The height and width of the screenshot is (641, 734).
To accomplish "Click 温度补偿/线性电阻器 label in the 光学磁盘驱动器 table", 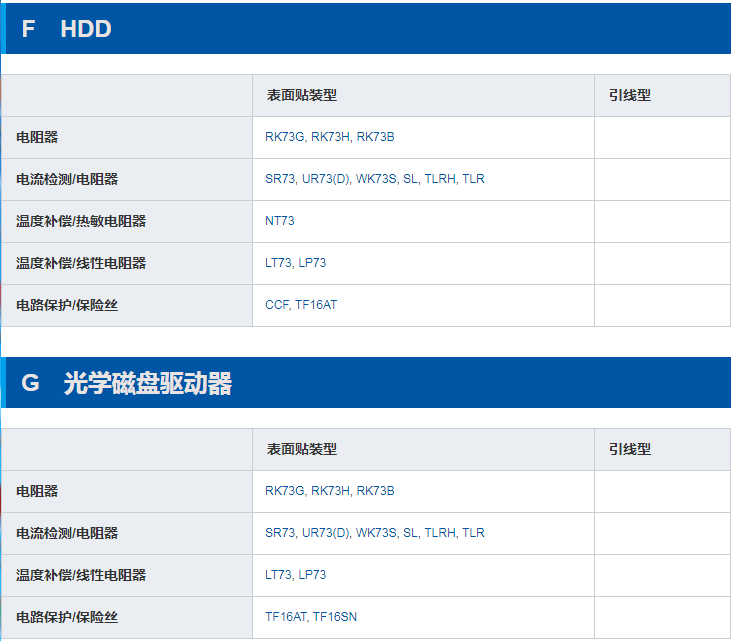I will [x=81, y=575].
